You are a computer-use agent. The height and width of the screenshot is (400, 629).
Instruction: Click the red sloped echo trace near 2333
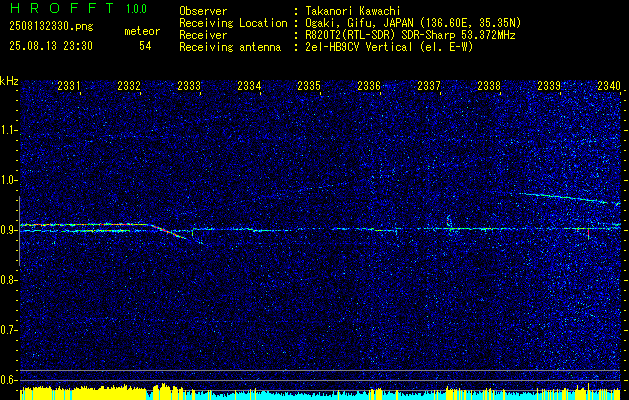coord(170,231)
